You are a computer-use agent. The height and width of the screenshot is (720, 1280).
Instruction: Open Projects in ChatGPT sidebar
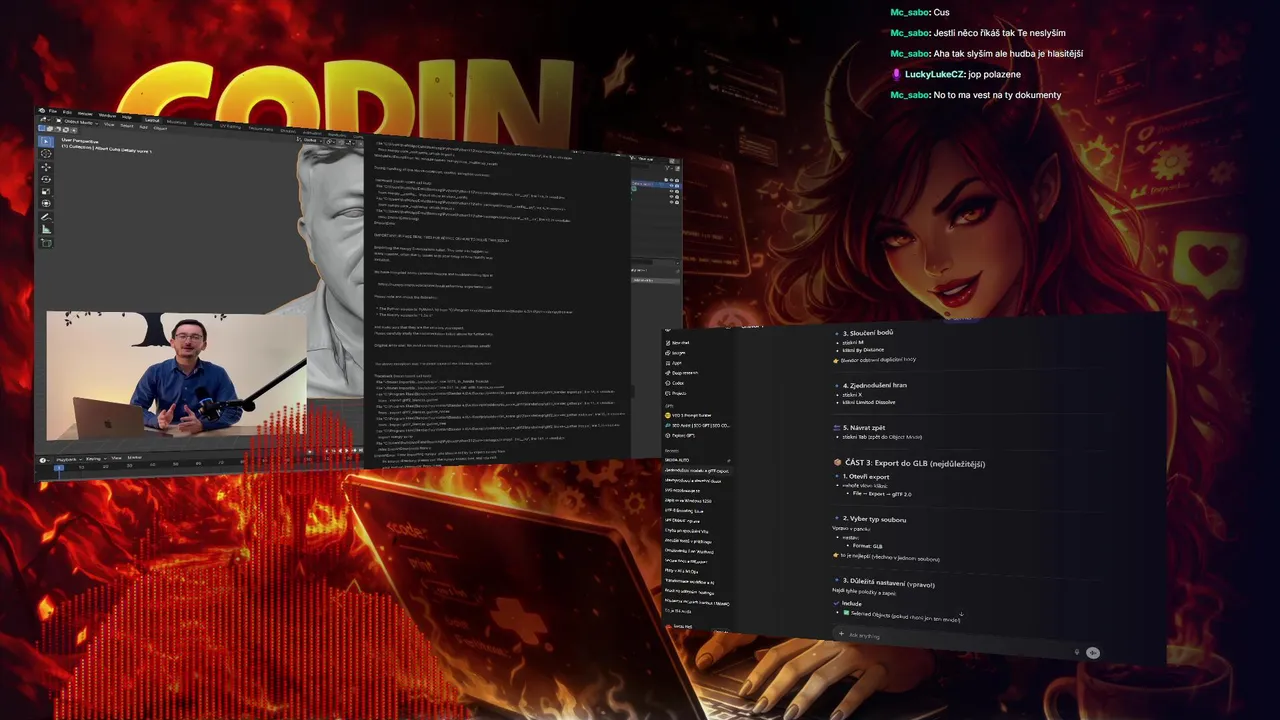(x=677, y=393)
